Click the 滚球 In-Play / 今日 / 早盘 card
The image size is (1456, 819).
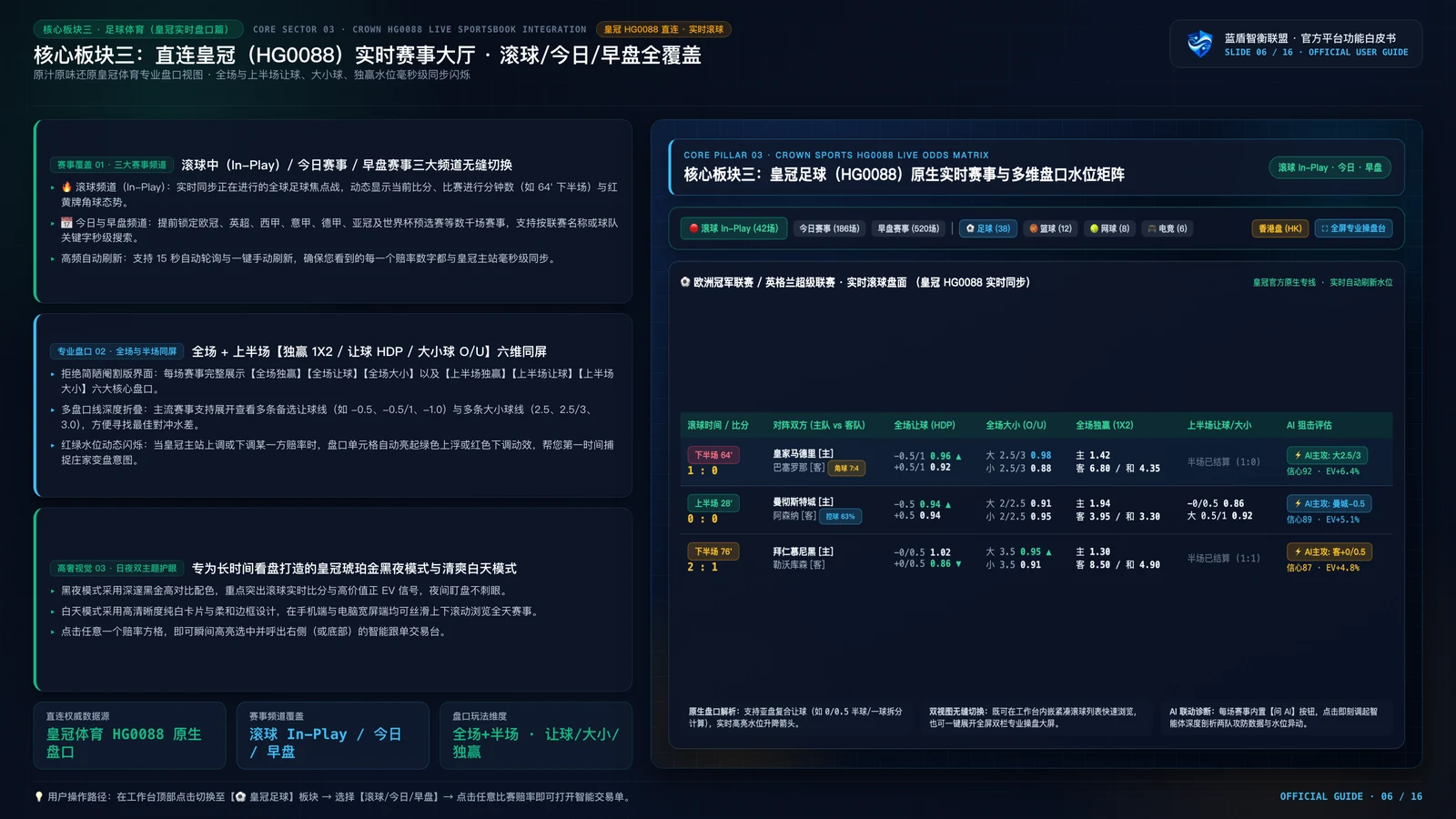(x=333, y=735)
